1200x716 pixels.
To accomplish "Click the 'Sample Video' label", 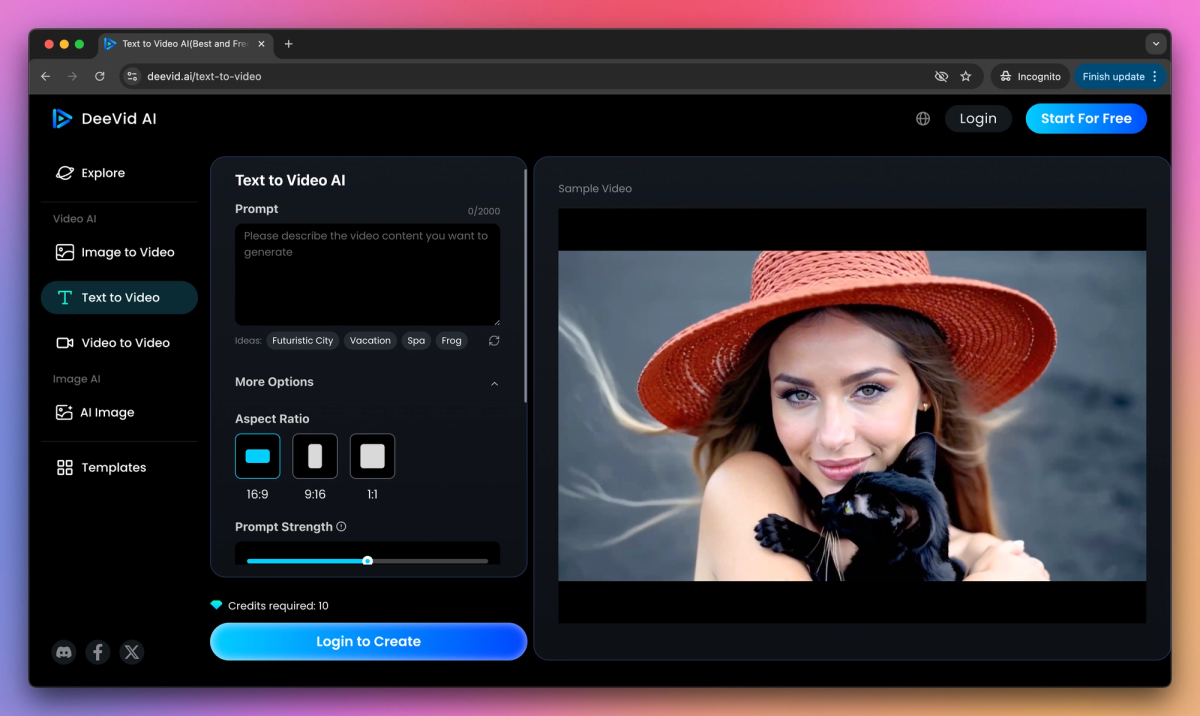I will coord(595,189).
